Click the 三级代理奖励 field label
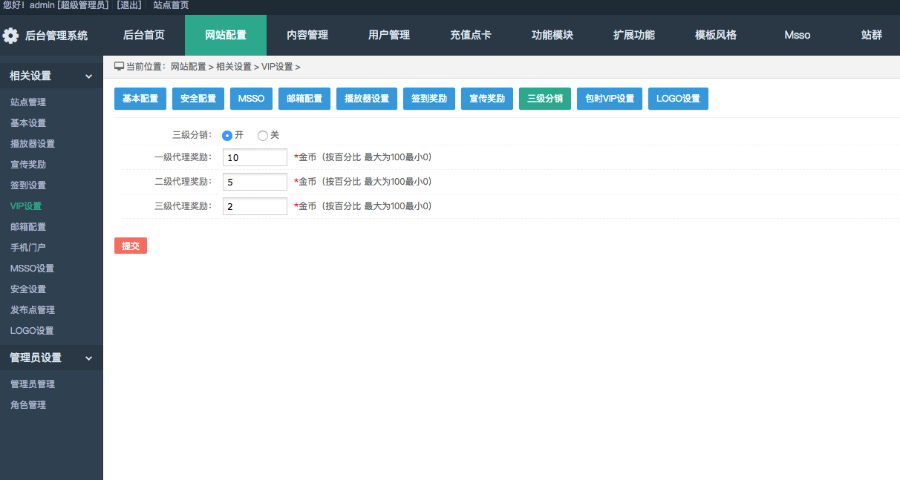 [x=183, y=206]
